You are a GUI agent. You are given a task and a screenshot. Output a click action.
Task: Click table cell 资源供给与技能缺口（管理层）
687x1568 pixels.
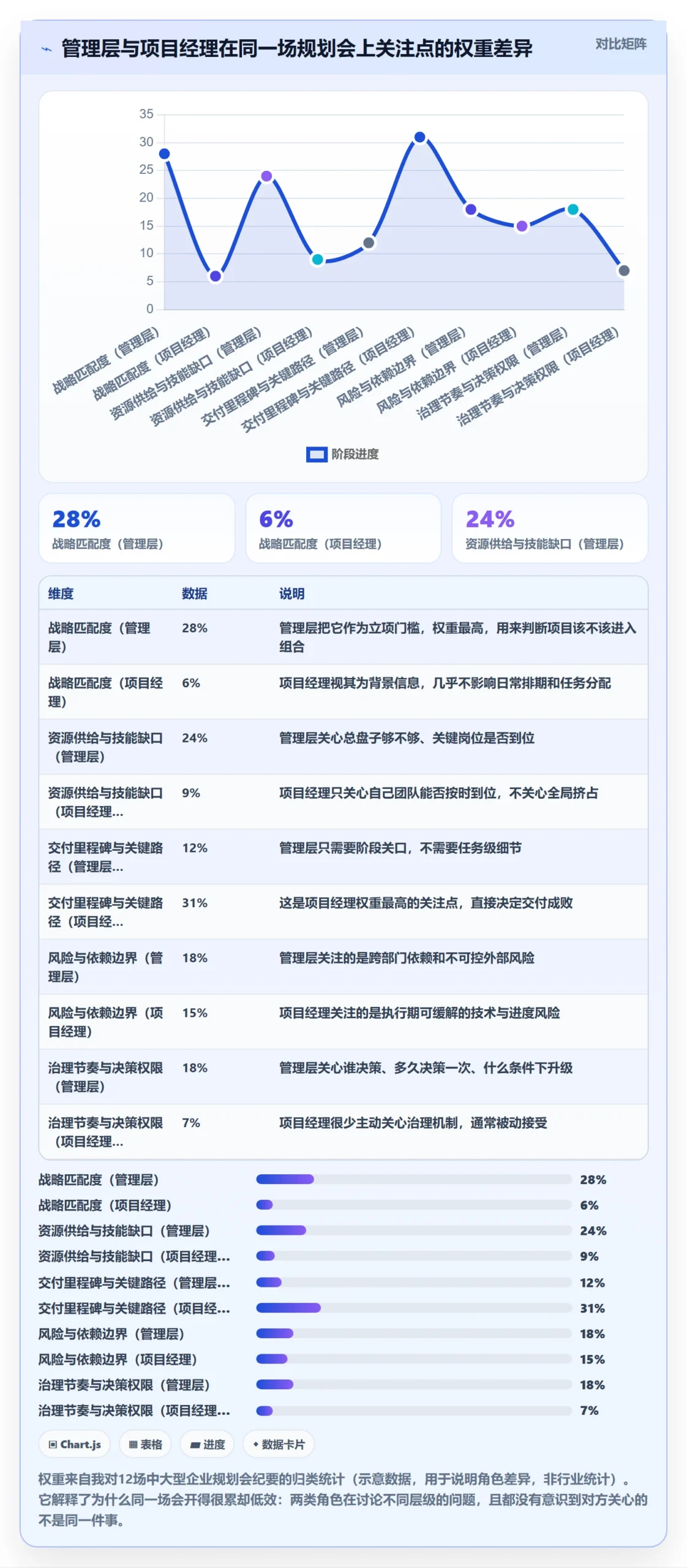click(x=105, y=747)
